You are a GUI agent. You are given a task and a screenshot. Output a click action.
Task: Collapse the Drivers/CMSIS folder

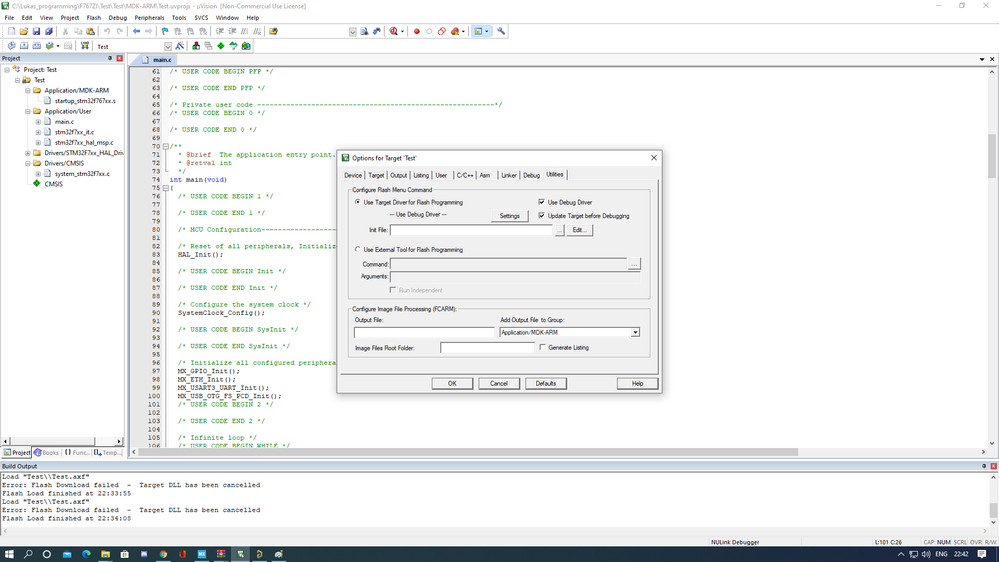point(28,163)
